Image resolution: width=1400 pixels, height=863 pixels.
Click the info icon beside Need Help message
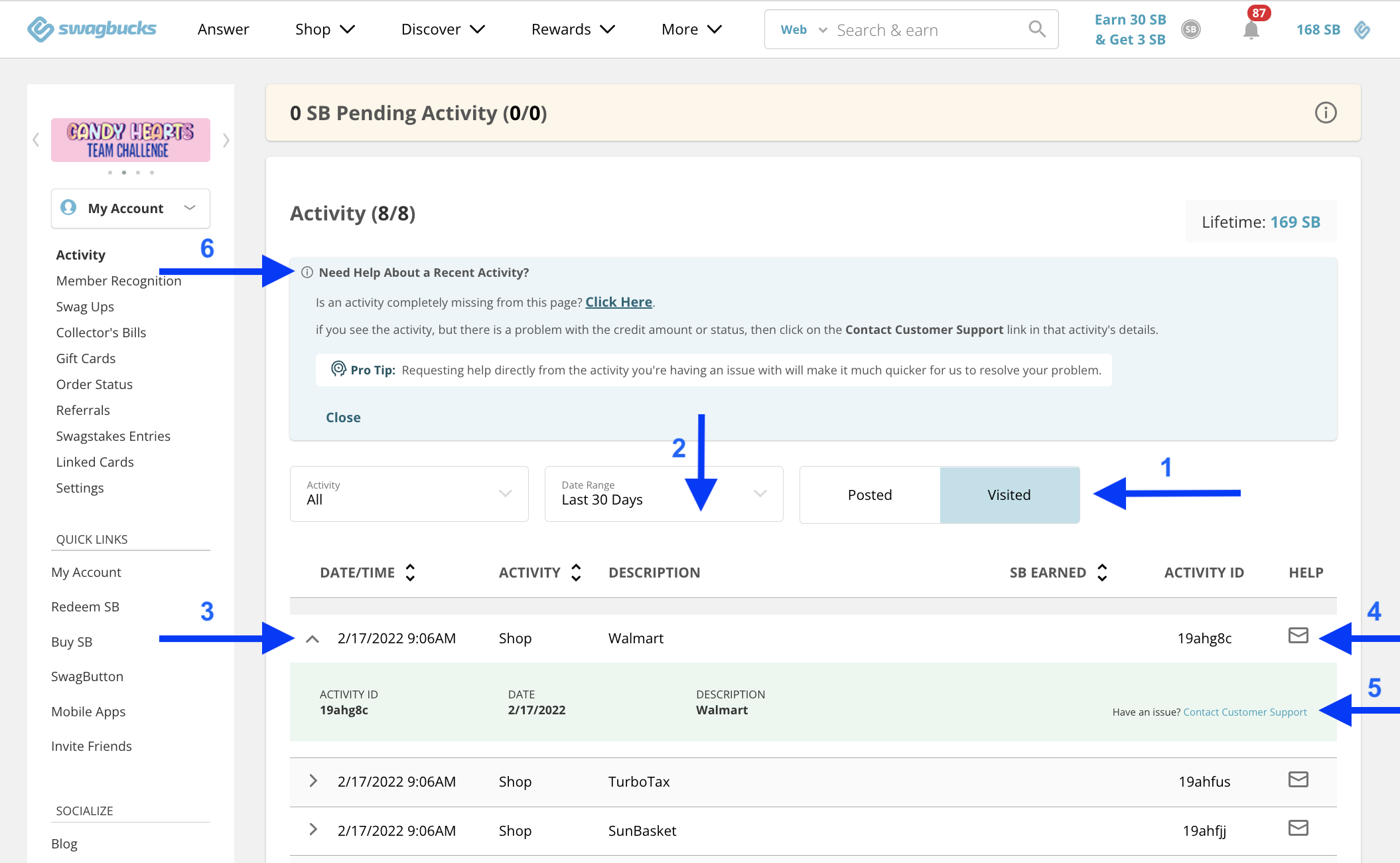[x=307, y=272]
